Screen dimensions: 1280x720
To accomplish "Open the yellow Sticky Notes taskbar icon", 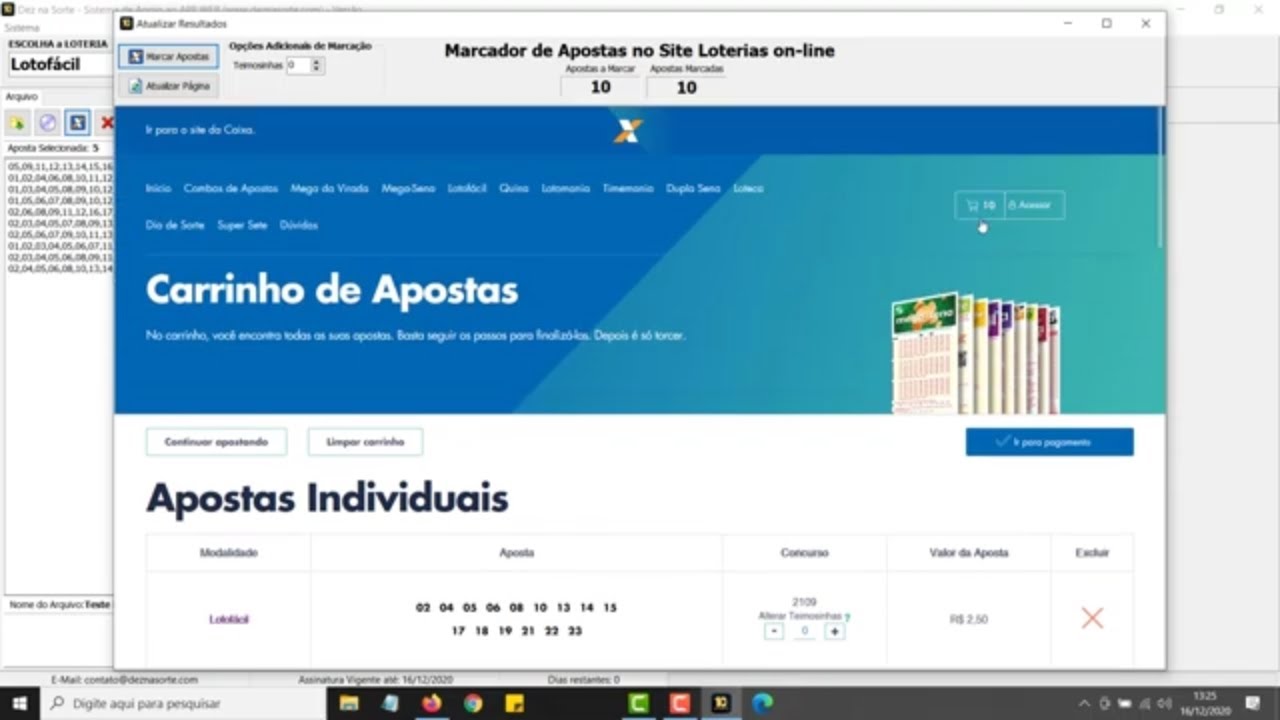I will click(x=514, y=703).
